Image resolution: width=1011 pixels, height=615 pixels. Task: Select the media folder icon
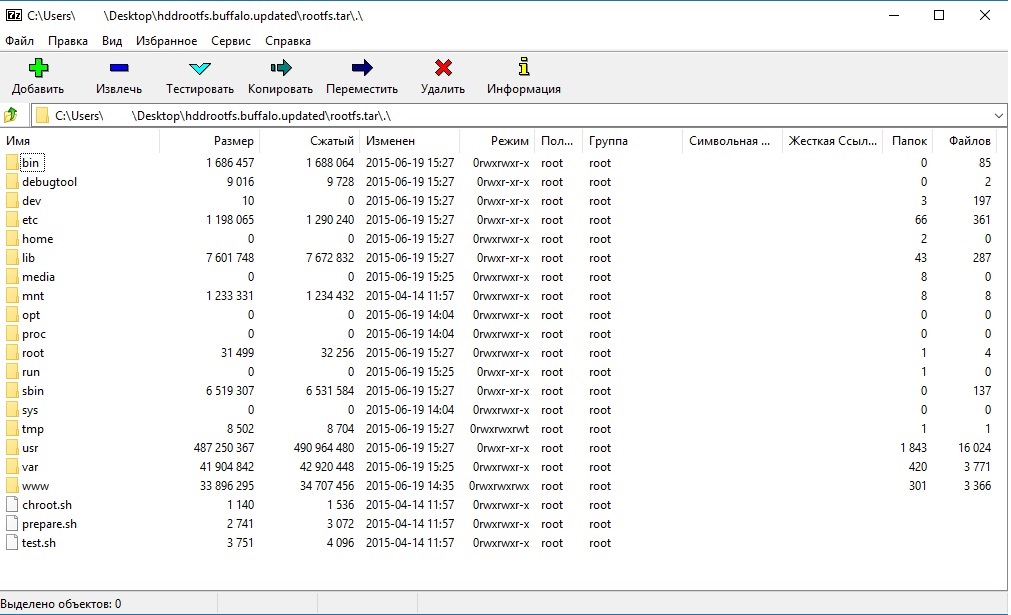12,277
